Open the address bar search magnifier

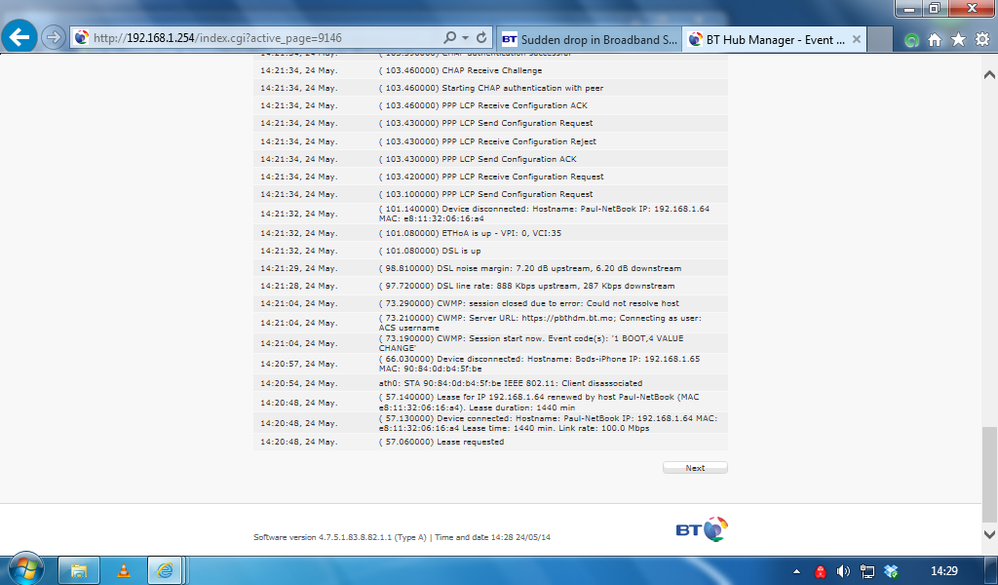point(449,38)
